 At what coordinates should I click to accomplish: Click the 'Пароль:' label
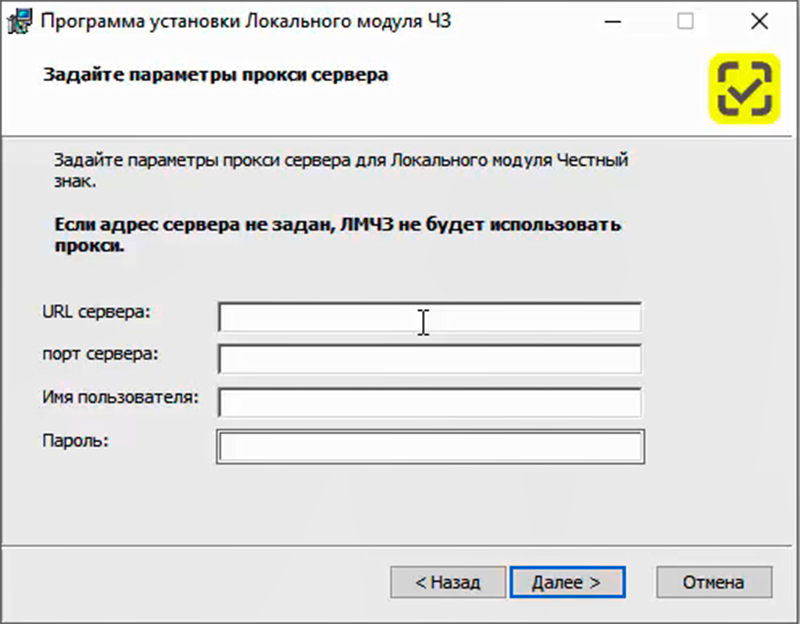[74, 439]
